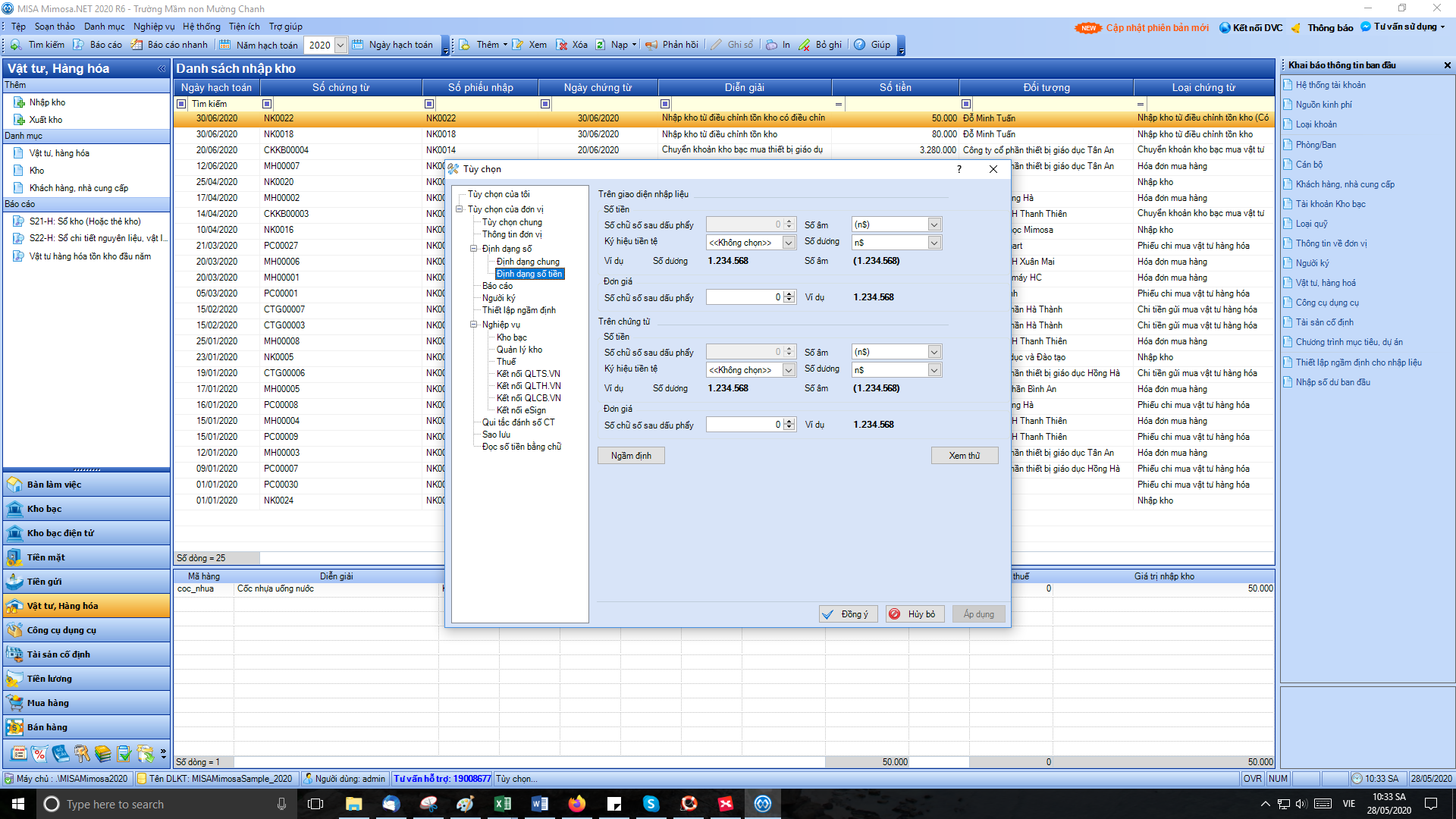Open Số âm dropdown under Trên chứng từ

[934, 352]
